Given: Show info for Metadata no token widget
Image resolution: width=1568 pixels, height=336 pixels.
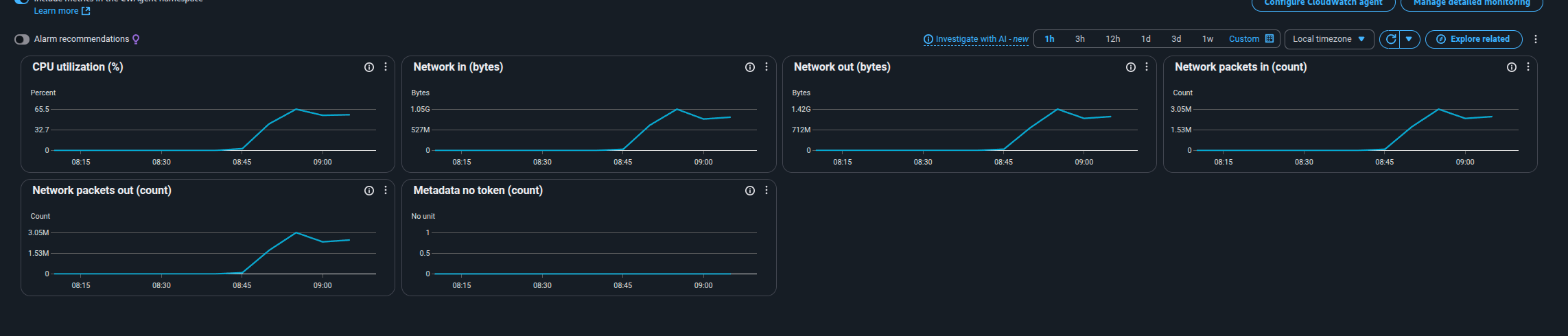Looking at the screenshot, I should pos(750,191).
